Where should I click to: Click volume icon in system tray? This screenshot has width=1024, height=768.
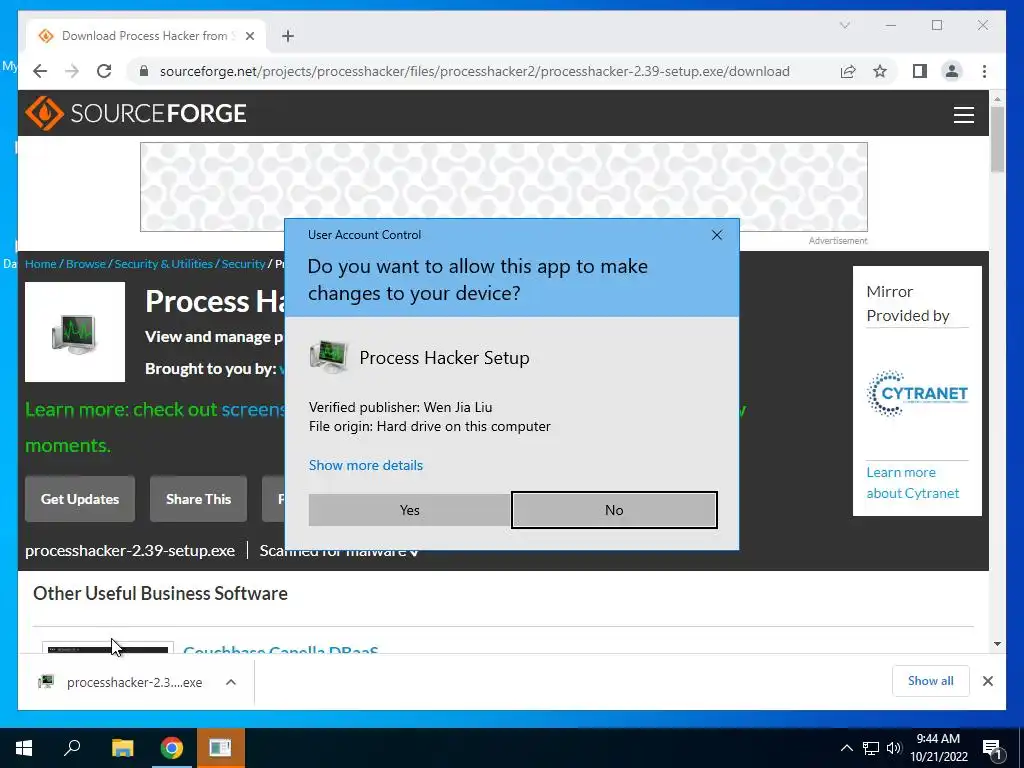(x=894, y=748)
